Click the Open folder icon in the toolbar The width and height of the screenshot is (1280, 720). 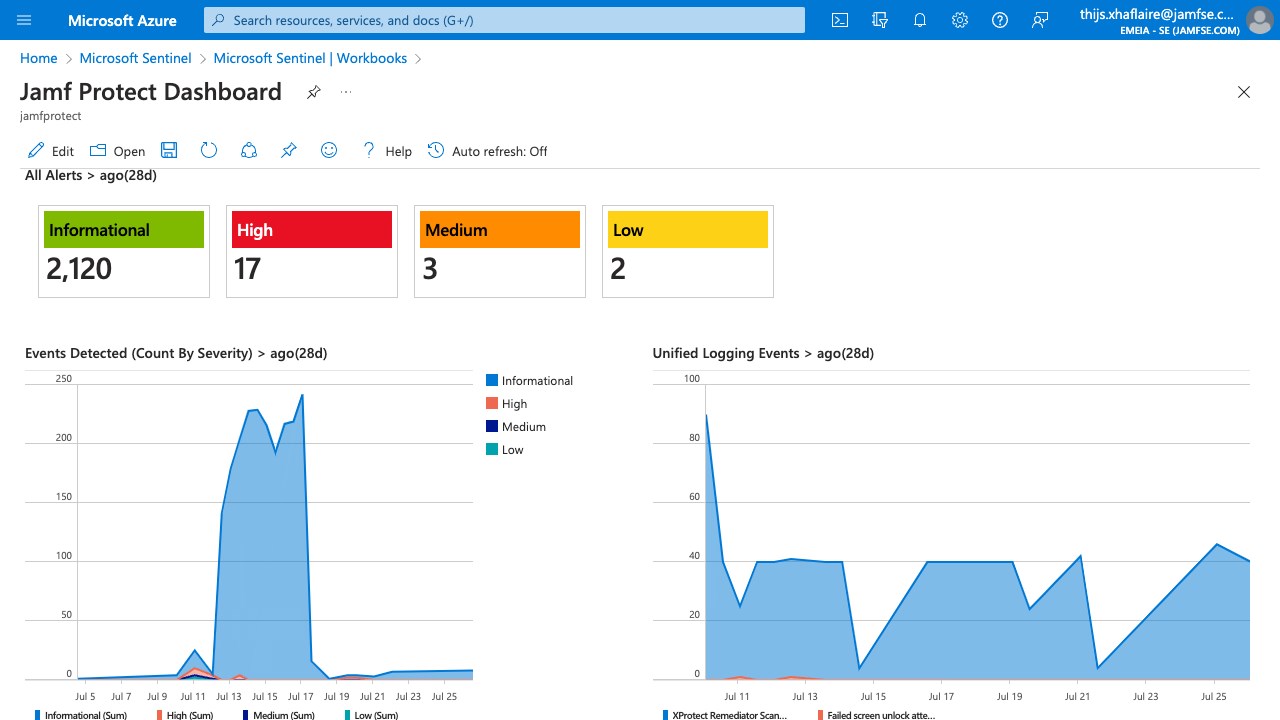click(98, 151)
